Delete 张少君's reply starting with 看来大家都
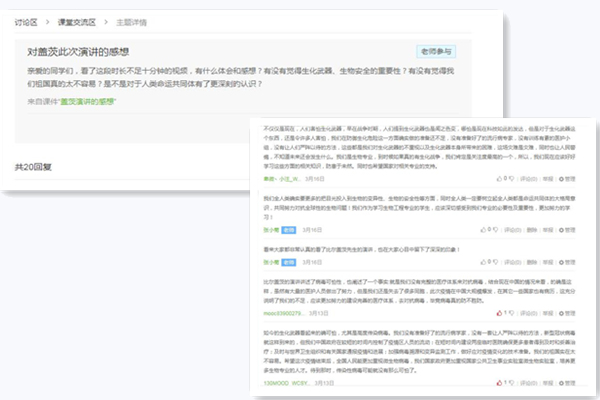 (551, 262)
